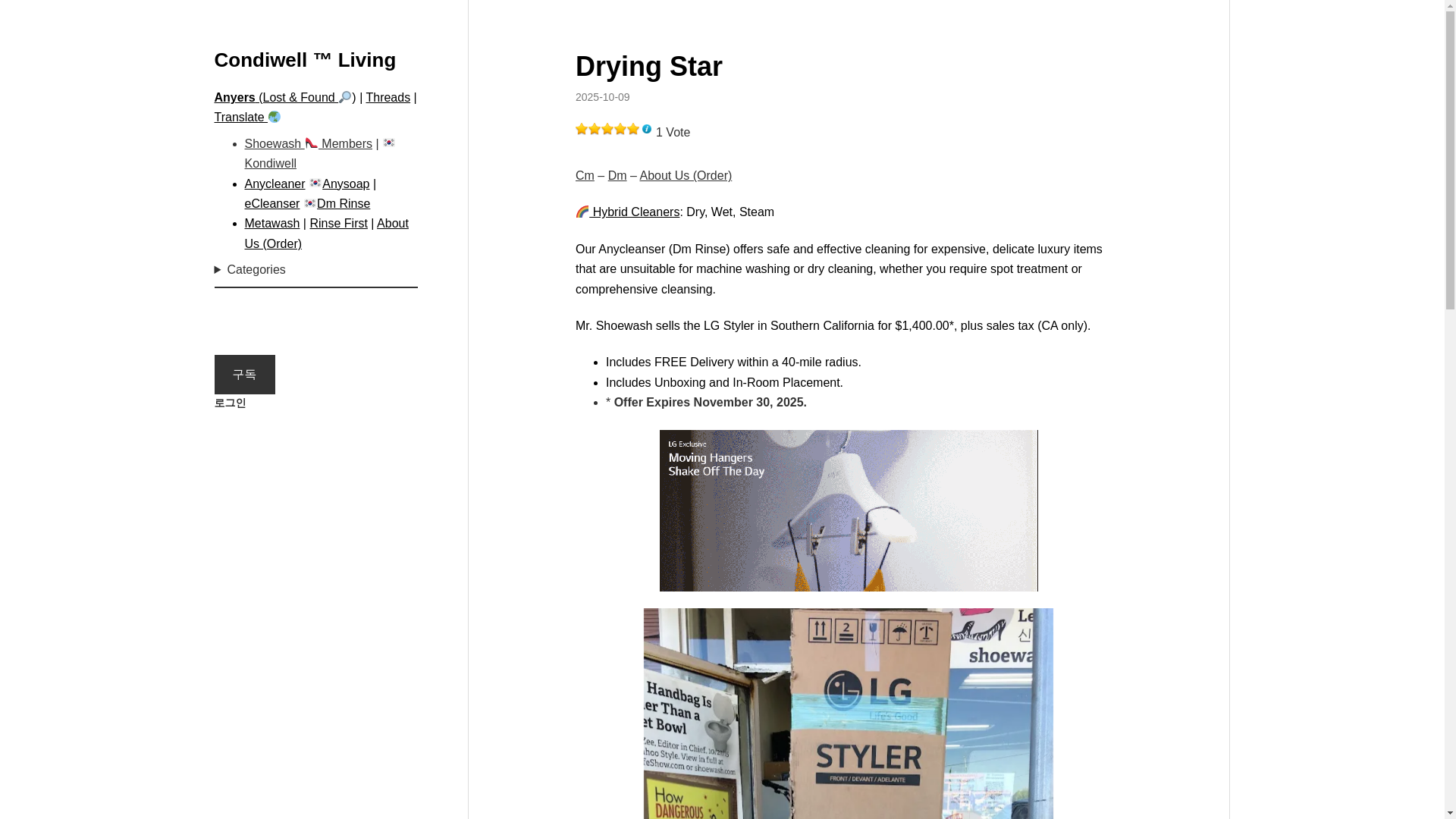The image size is (1456, 819).
Task: Open the Rinse First link
Action: click(x=338, y=223)
